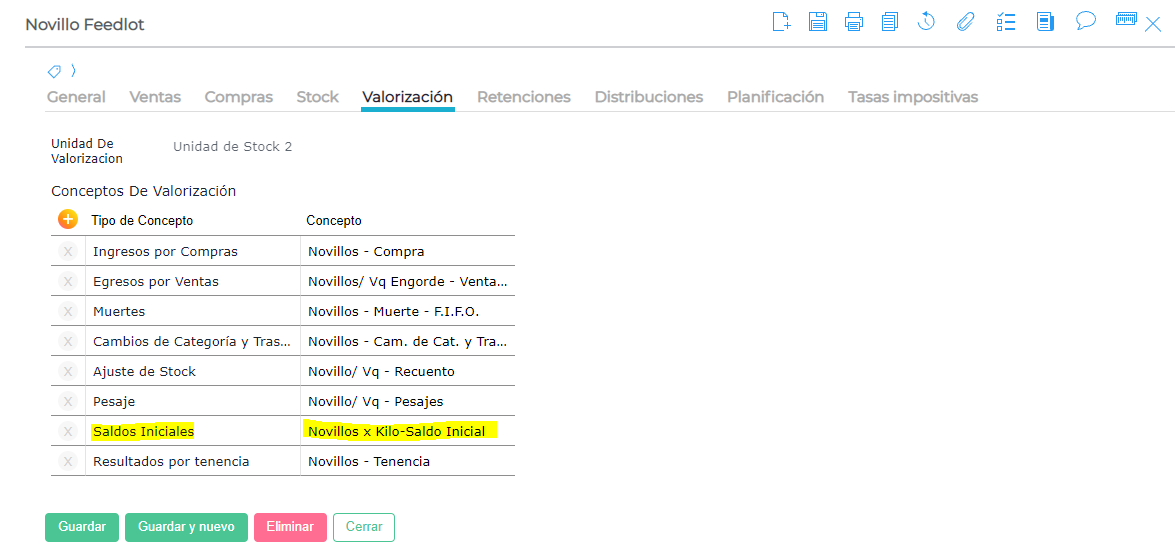Close the form with the X icon
This screenshot has height=552, width=1175.
1153,25
